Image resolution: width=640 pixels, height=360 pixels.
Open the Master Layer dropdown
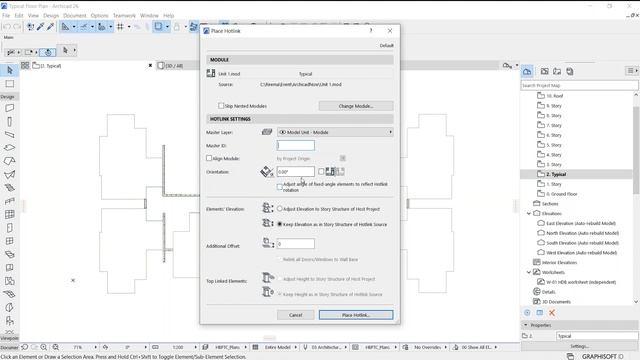click(x=335, y=132)
